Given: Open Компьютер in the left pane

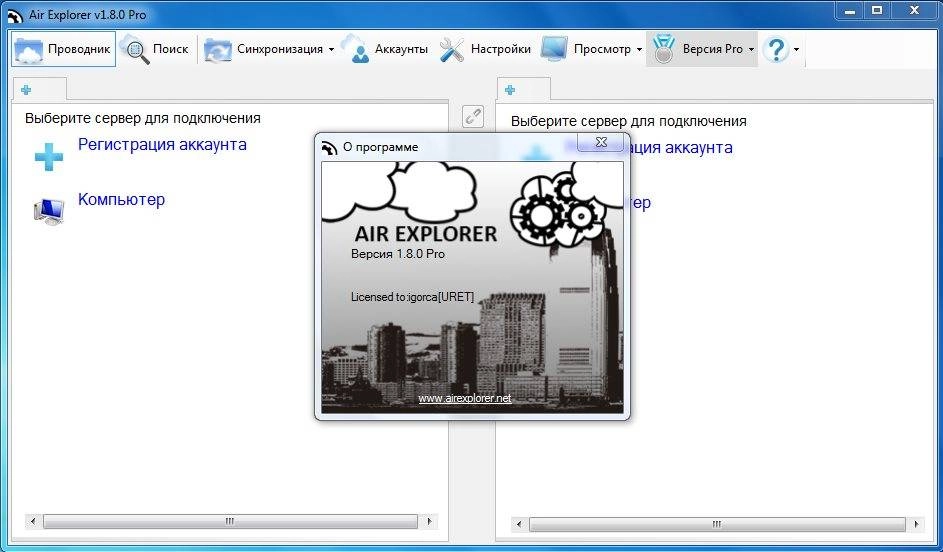Looking at the screenshot, I should tap(121, 200).
